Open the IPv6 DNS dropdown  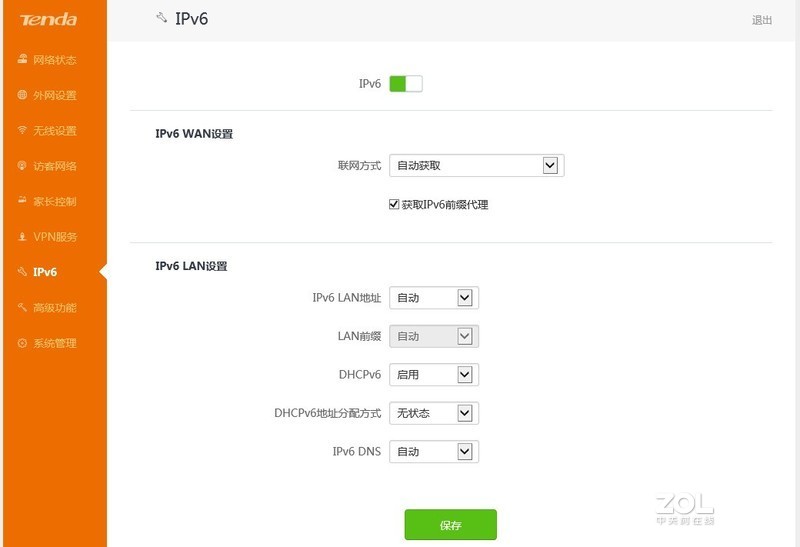pyautogui.click(x=434, y=452)
